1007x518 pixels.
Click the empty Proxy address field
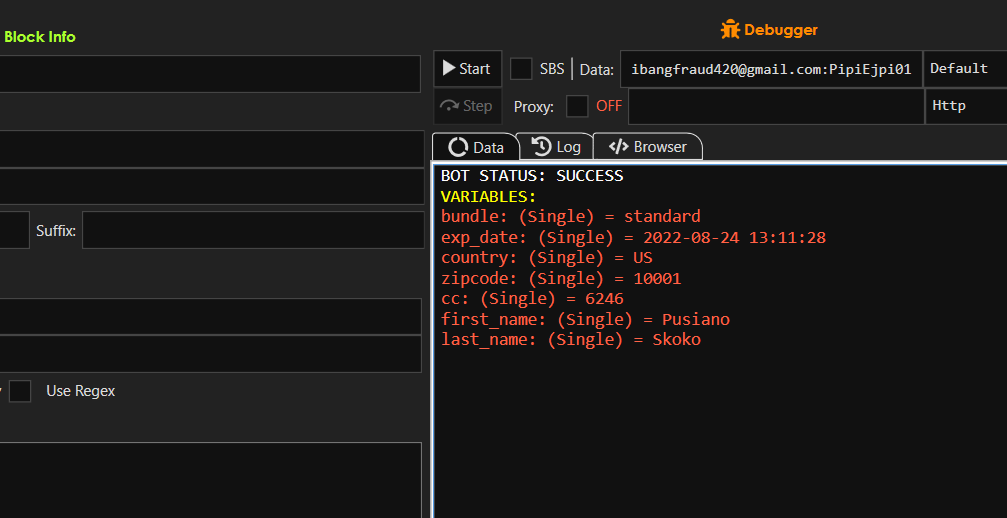776,106
